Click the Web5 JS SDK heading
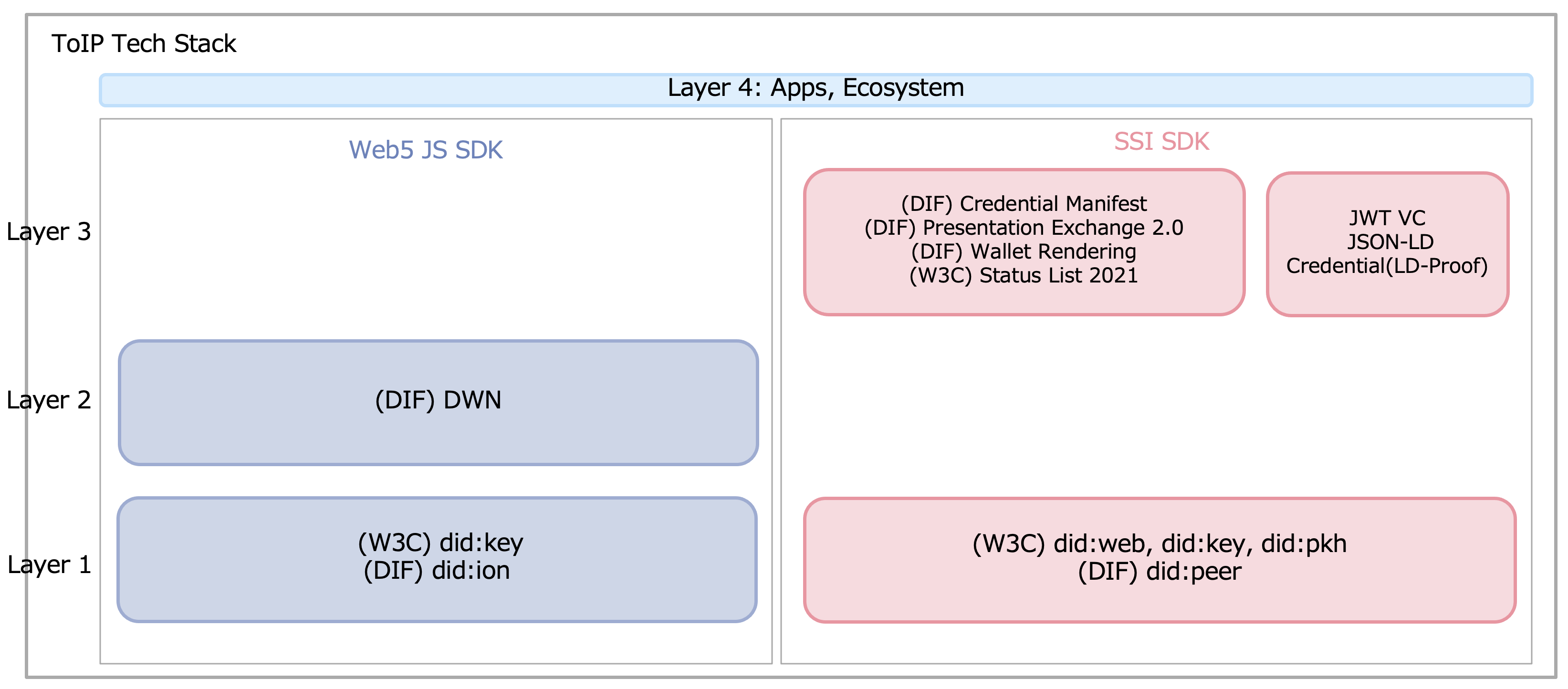This screenshot has height=689, width=1568. pos(426,150)
